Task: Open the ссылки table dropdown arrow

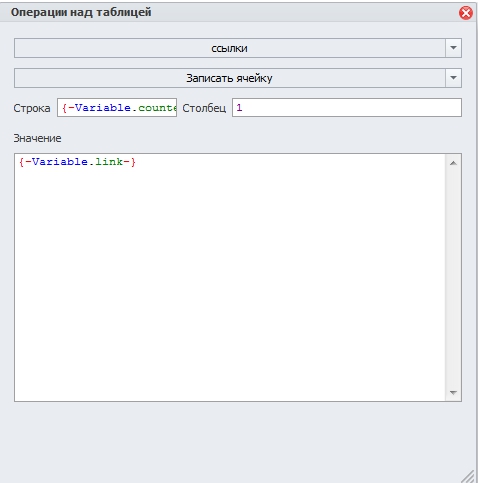Action: point(453,48)
